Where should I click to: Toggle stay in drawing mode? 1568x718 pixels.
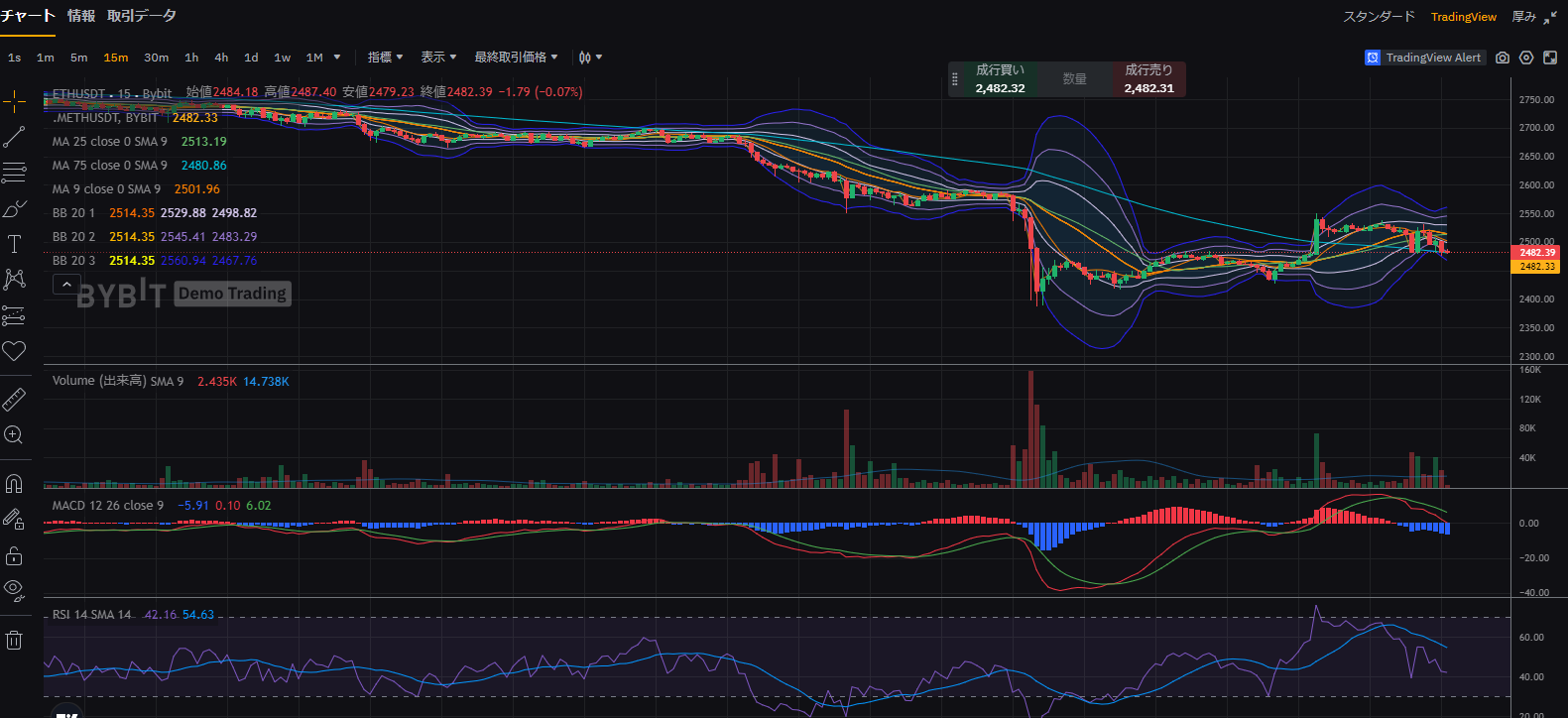coord(14,519)
